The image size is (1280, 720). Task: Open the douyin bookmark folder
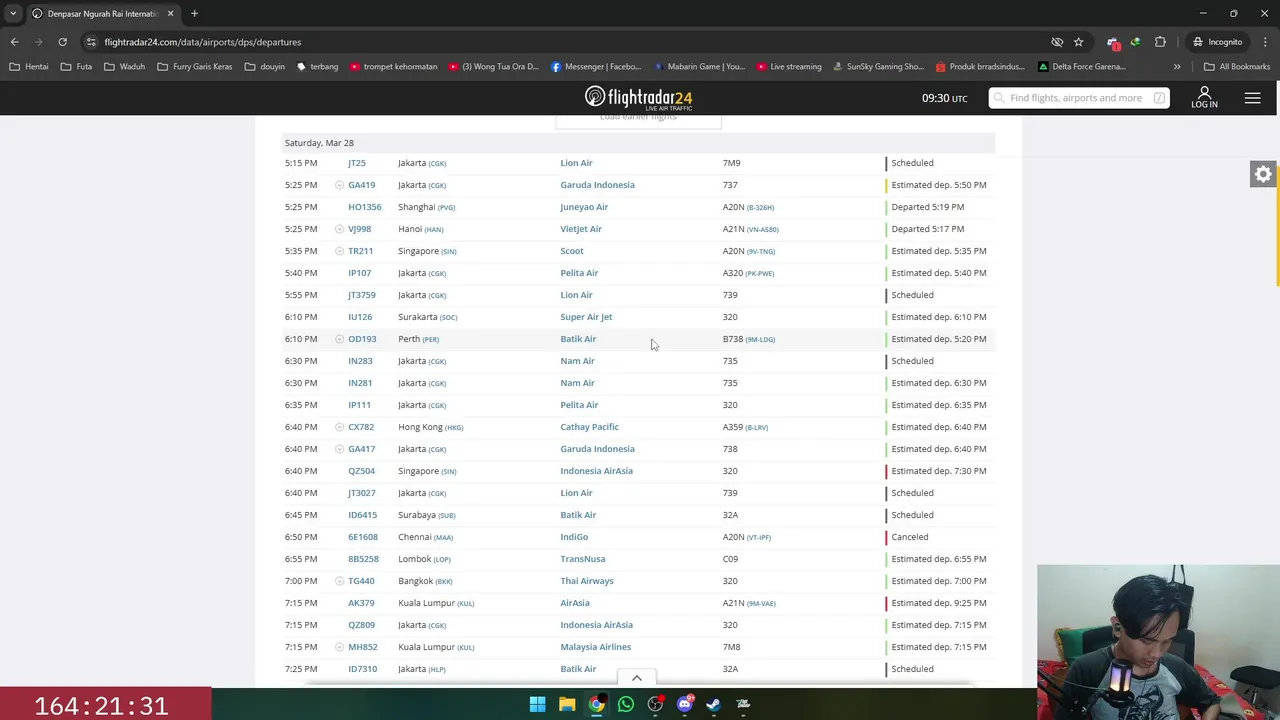(x=265, y=67)
